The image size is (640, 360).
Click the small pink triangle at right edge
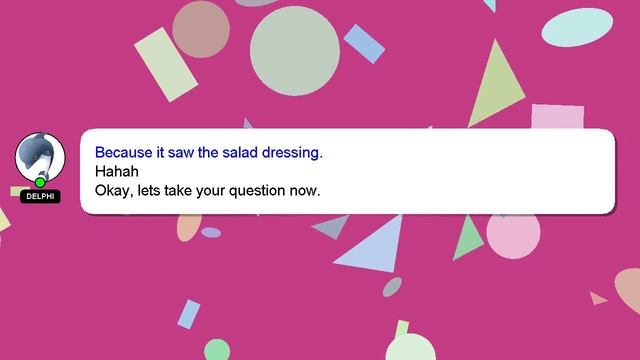(597, 298)
